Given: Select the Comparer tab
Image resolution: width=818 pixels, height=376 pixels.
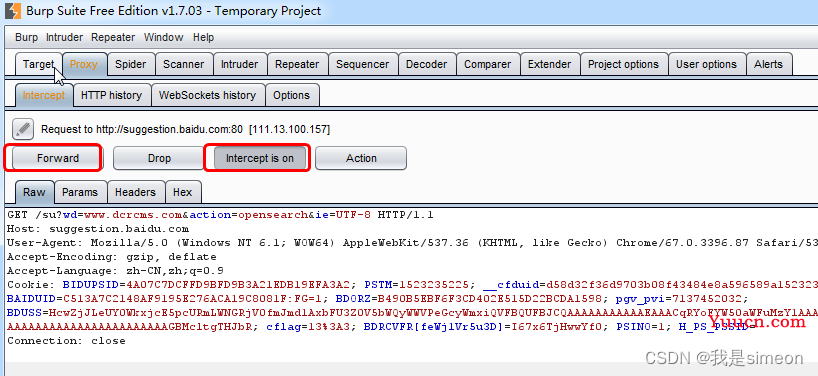Looking at the screenshot, I should [487, 64].
